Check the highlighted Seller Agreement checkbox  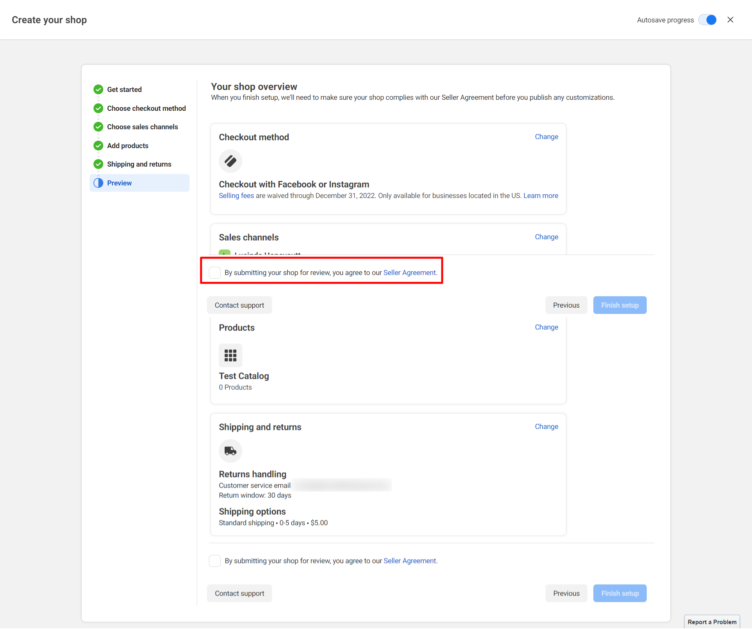pyautogui.click(x=215, y=272)
